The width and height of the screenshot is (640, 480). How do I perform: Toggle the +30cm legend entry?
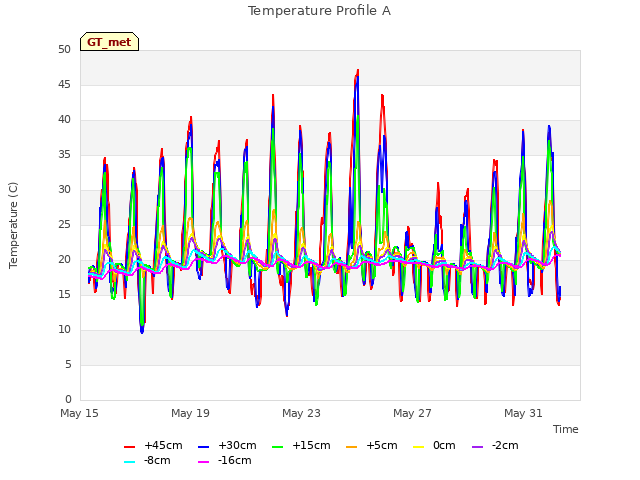227,446
